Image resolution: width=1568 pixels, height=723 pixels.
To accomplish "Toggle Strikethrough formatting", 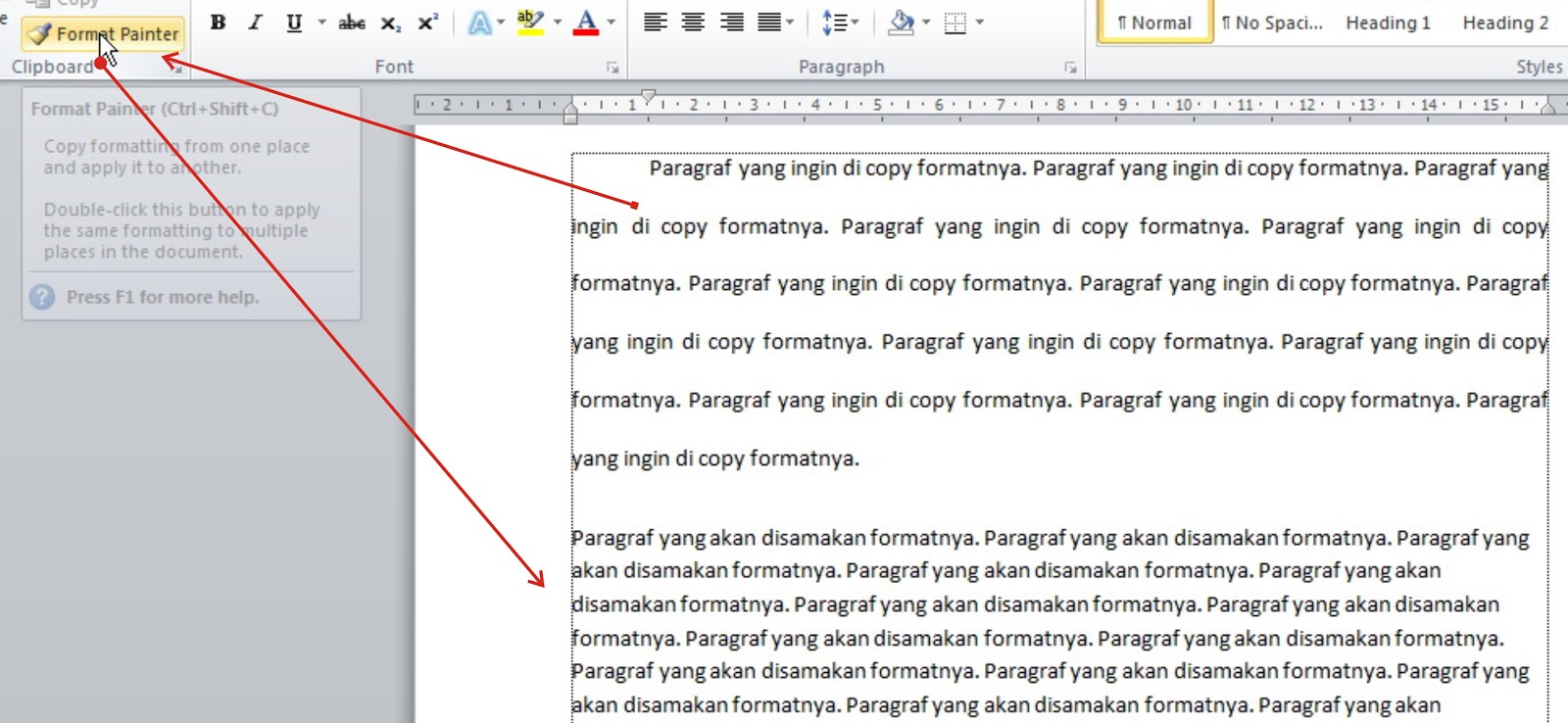I will 352,23.
